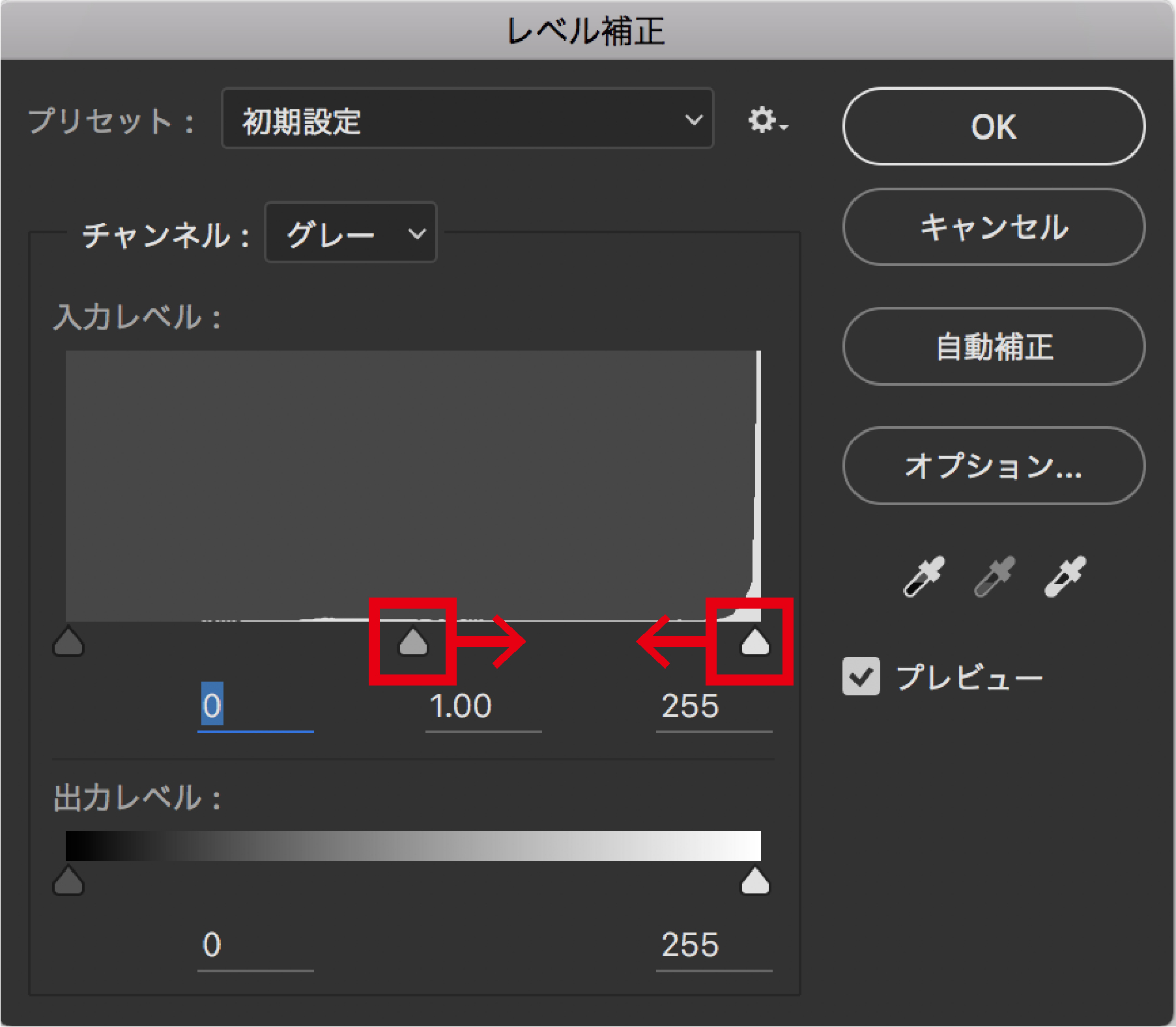The image size is (1176, 1027).
Task: Click the output level black slider handle
Action: tap(68, 880)
